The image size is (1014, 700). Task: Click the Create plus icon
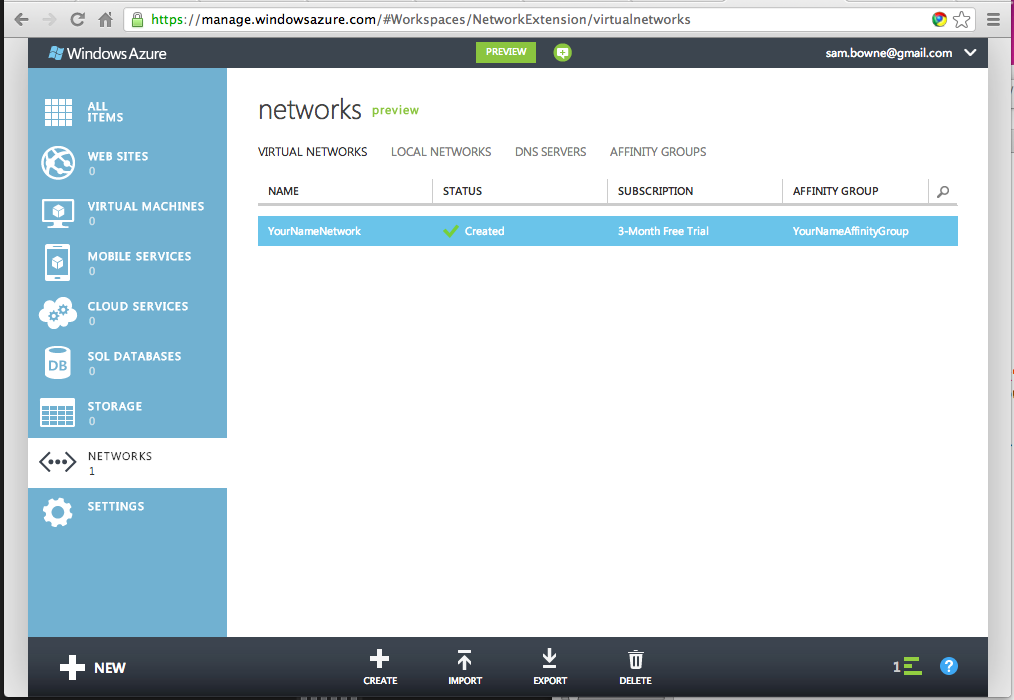point(380,659)
